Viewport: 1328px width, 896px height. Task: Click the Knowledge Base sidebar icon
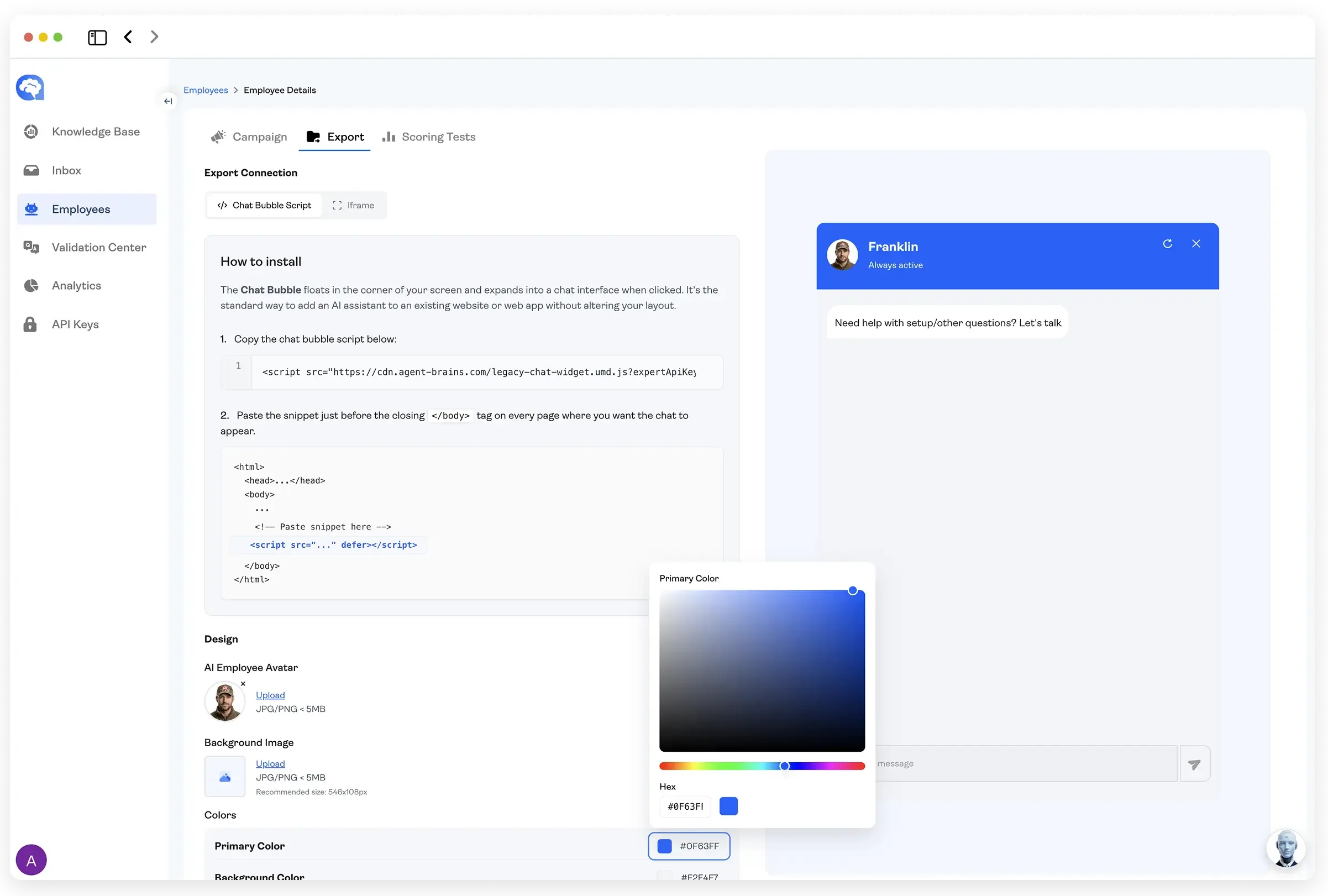point(31,132)
